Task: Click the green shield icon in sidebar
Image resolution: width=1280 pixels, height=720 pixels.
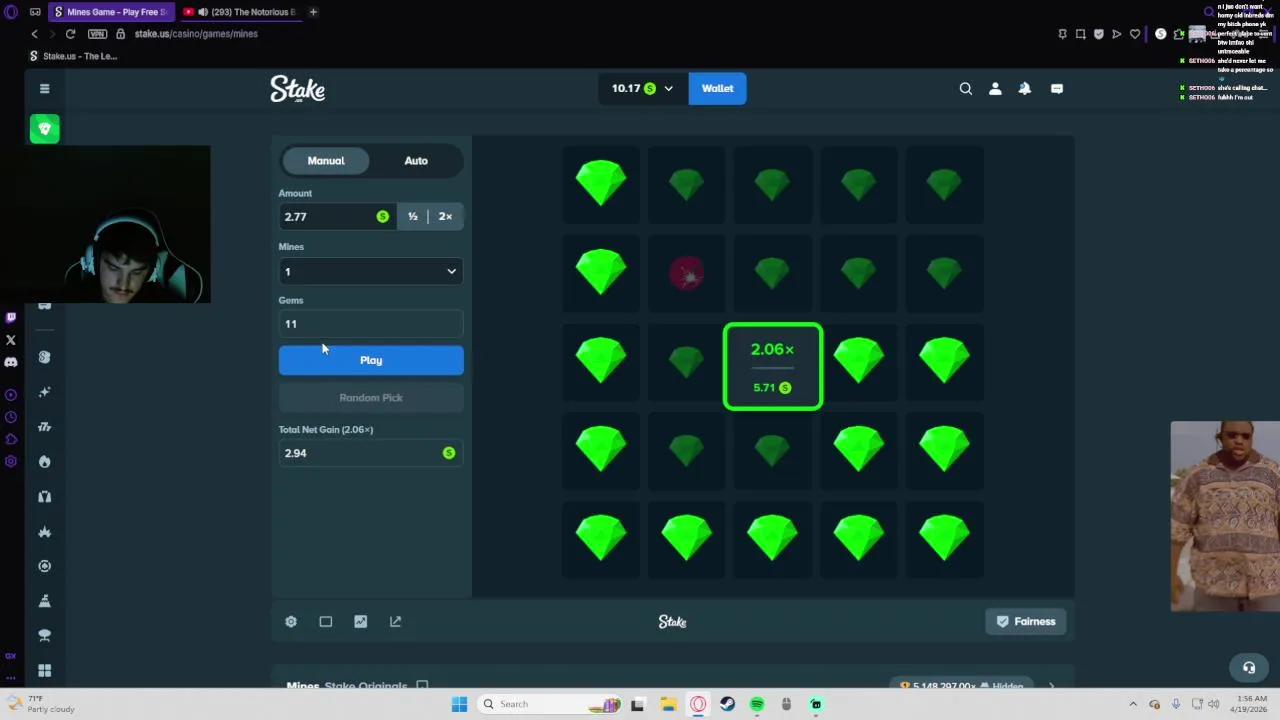Action: [x=44, y=129]
